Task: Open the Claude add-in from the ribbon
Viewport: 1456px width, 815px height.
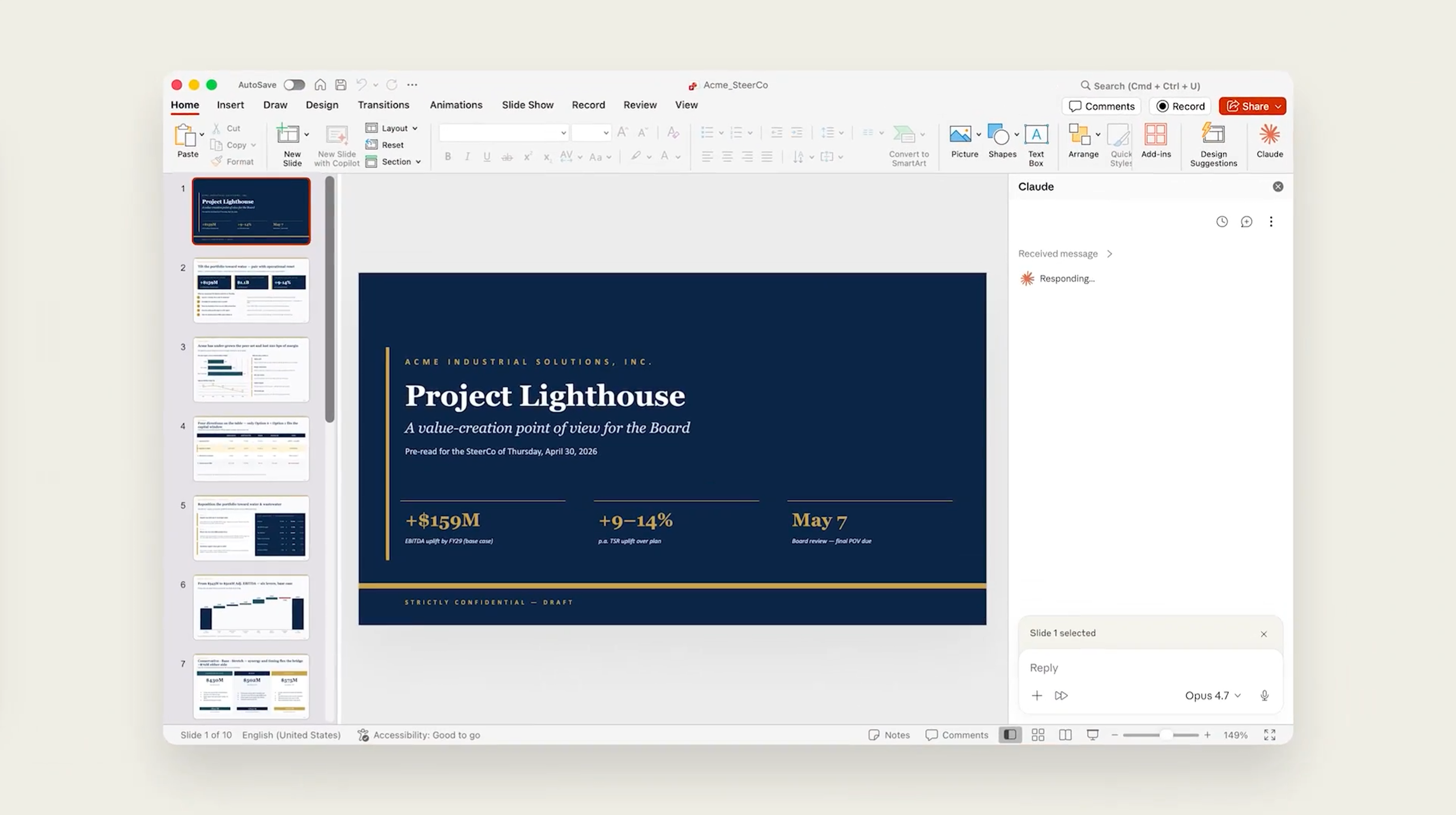Action: pyautogui.click(x=1269, y=142)
